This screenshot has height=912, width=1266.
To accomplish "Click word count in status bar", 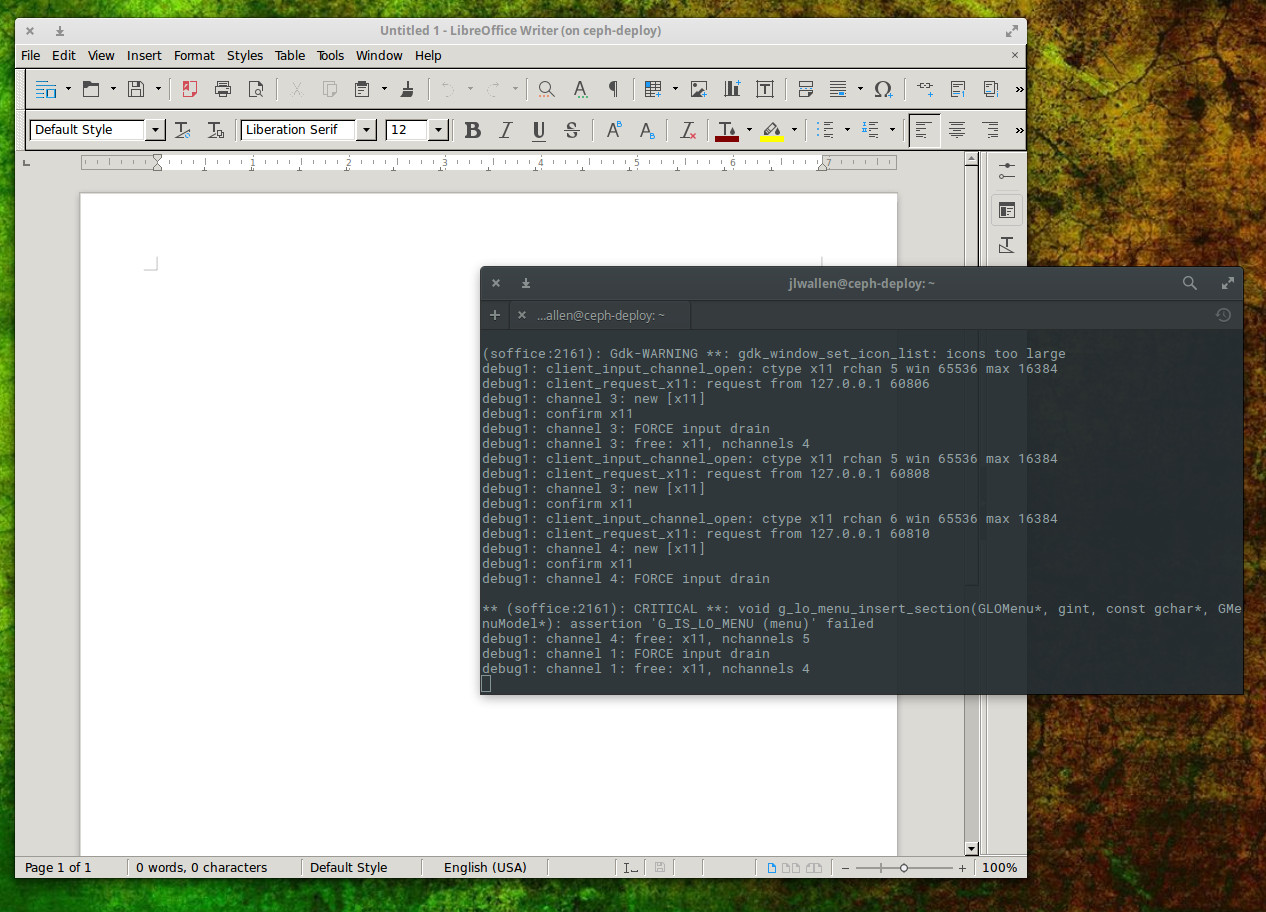I will coord(202,868).
